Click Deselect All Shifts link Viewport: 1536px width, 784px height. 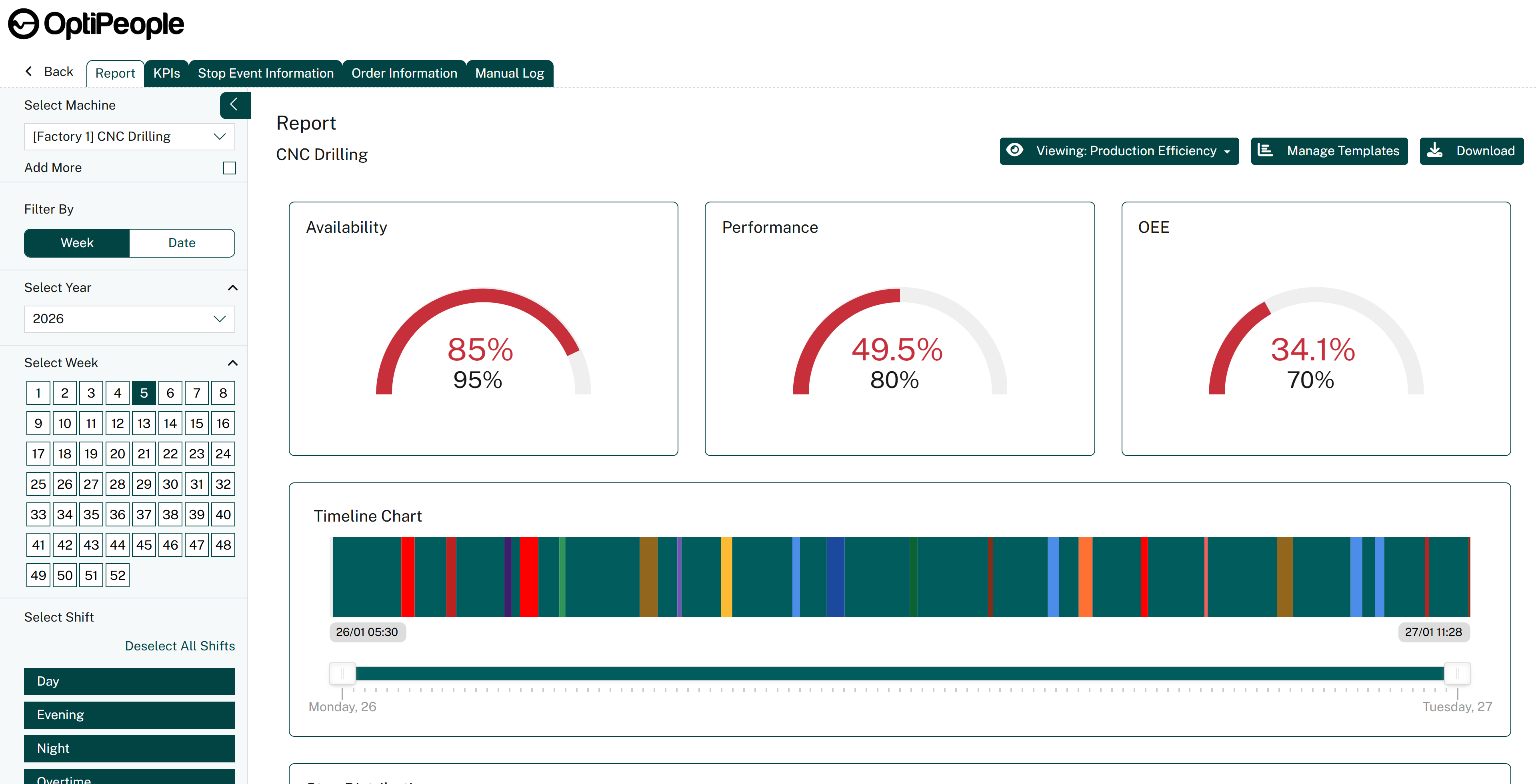[180, 646]
